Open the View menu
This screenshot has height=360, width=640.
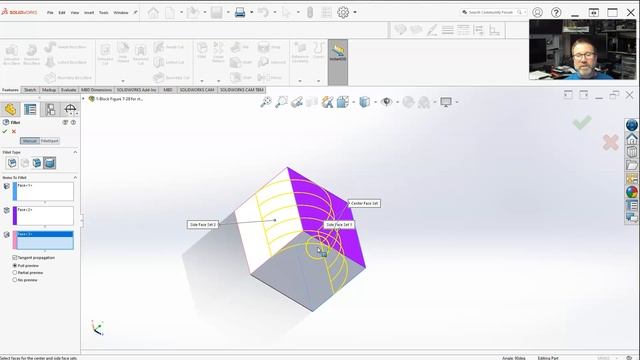[x=75, y=13]
